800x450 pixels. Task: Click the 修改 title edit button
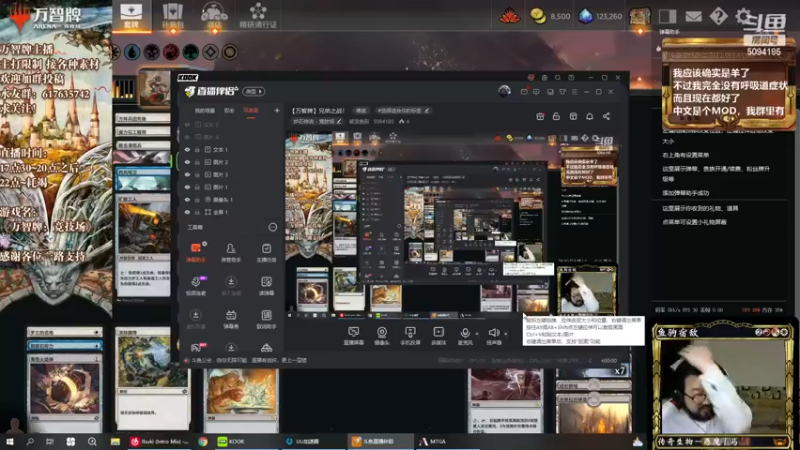click(361, 110)
